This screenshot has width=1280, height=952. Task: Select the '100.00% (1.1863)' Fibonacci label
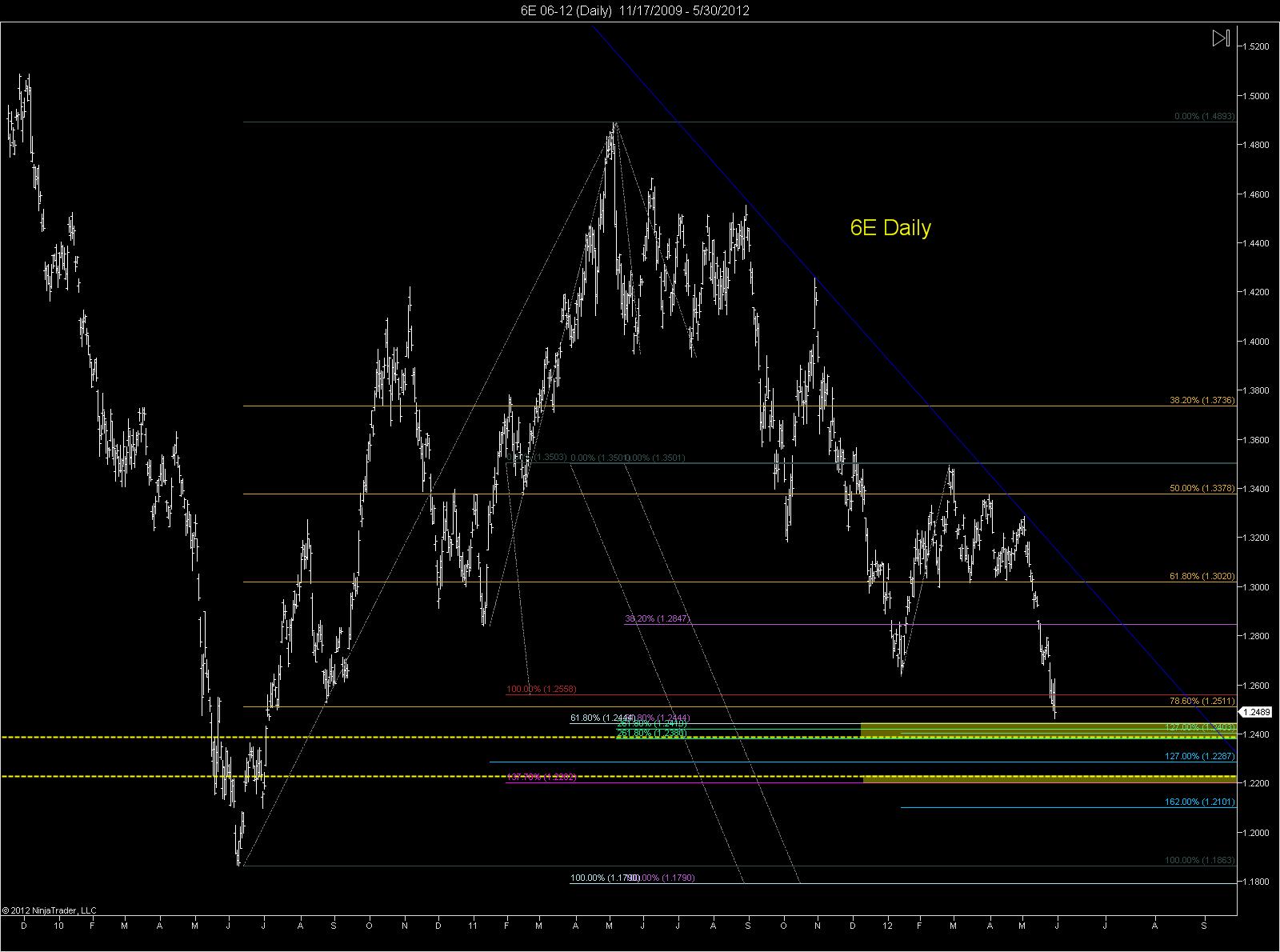click(x=1200, y=860)
